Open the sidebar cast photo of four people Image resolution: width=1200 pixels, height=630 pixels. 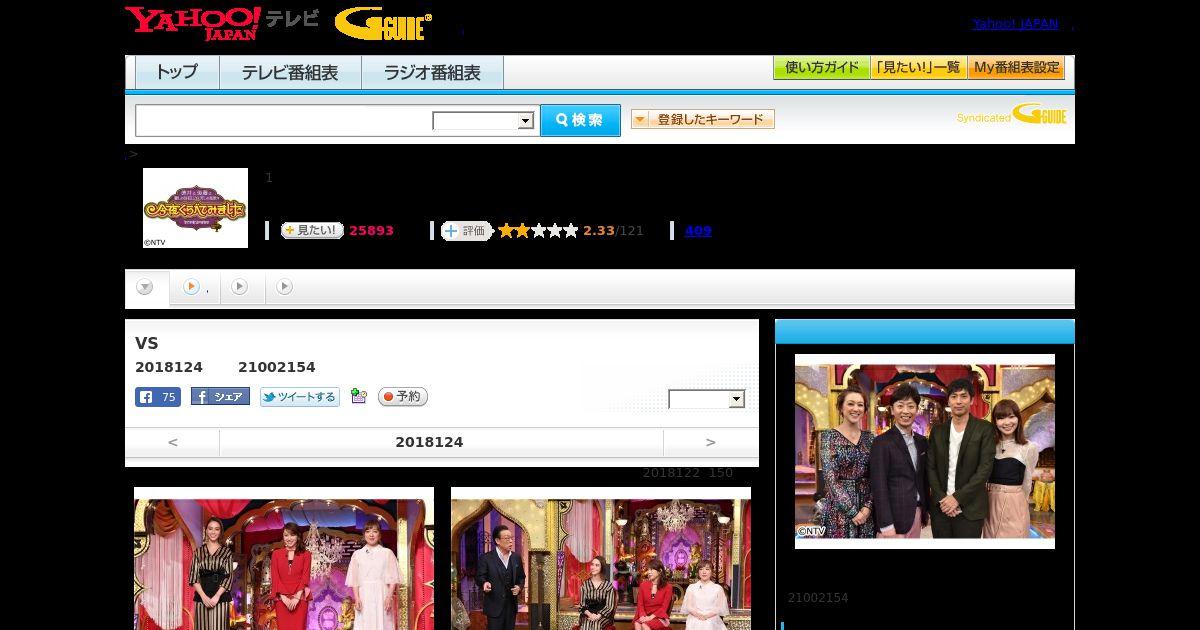tap(925, 451)
